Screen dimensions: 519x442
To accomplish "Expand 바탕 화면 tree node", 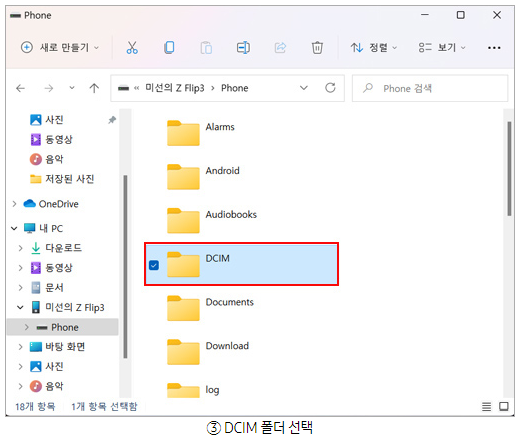I will 20,347.
